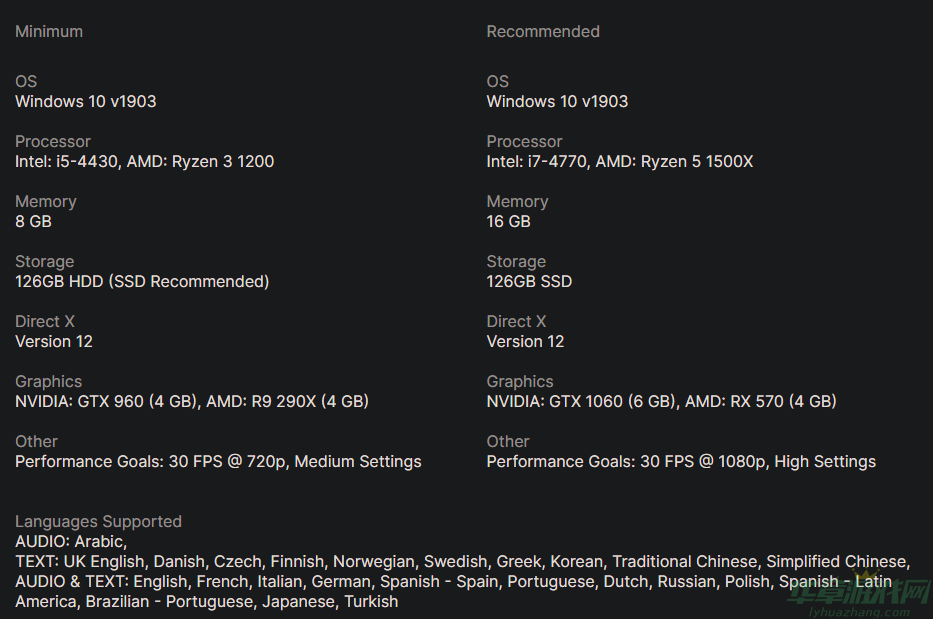Click the minimum Direct X Version 12 value

54,342
